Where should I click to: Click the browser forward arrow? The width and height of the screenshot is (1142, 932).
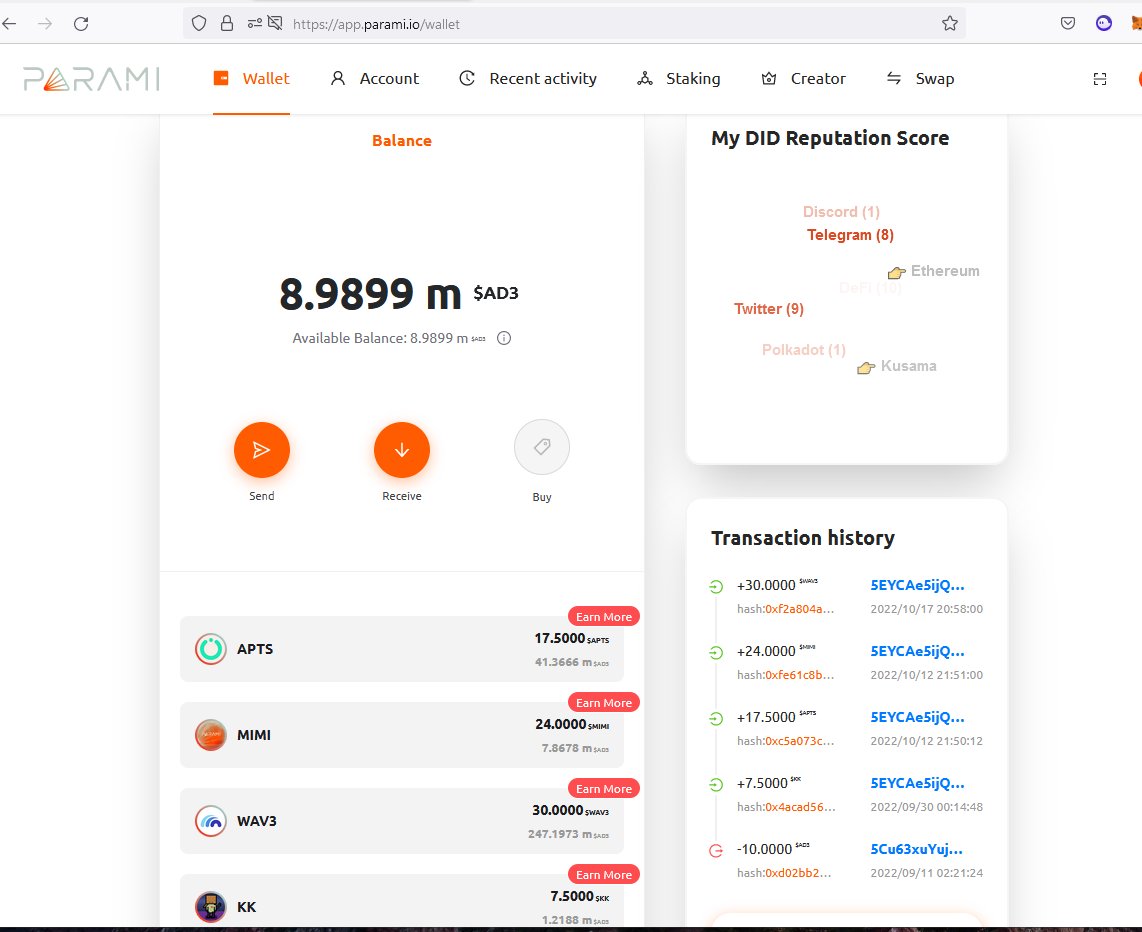point(45,23)
